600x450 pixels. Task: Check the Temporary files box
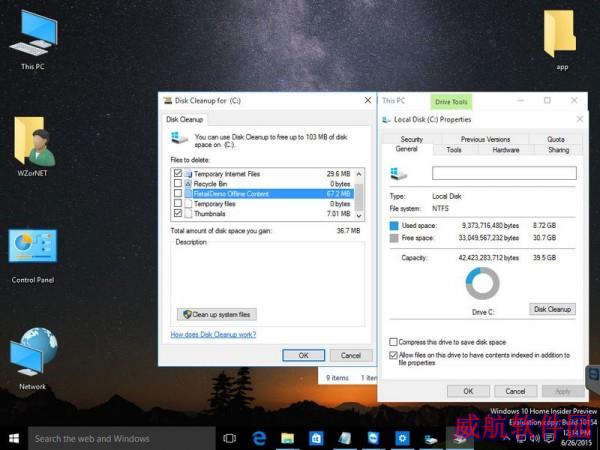click(x=178, y=203)
